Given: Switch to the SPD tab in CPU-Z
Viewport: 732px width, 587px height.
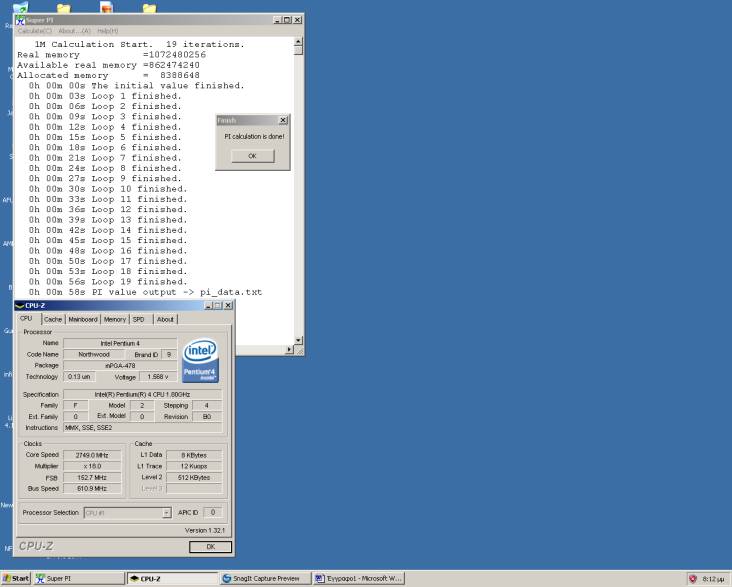Looking at the screenshot, I should click(x=139, y=319).
